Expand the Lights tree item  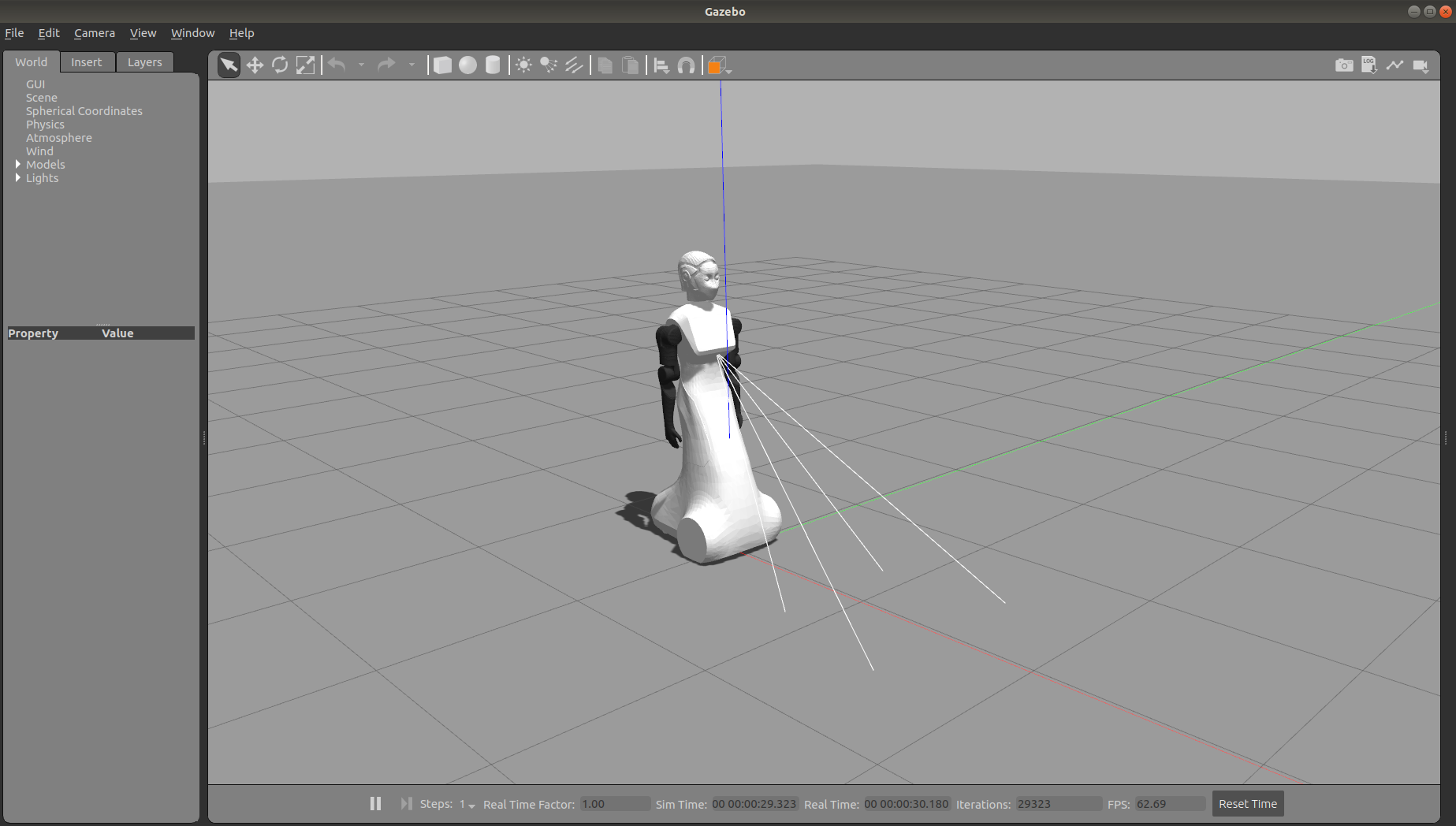pyautogui.click(x=18, y=178)
